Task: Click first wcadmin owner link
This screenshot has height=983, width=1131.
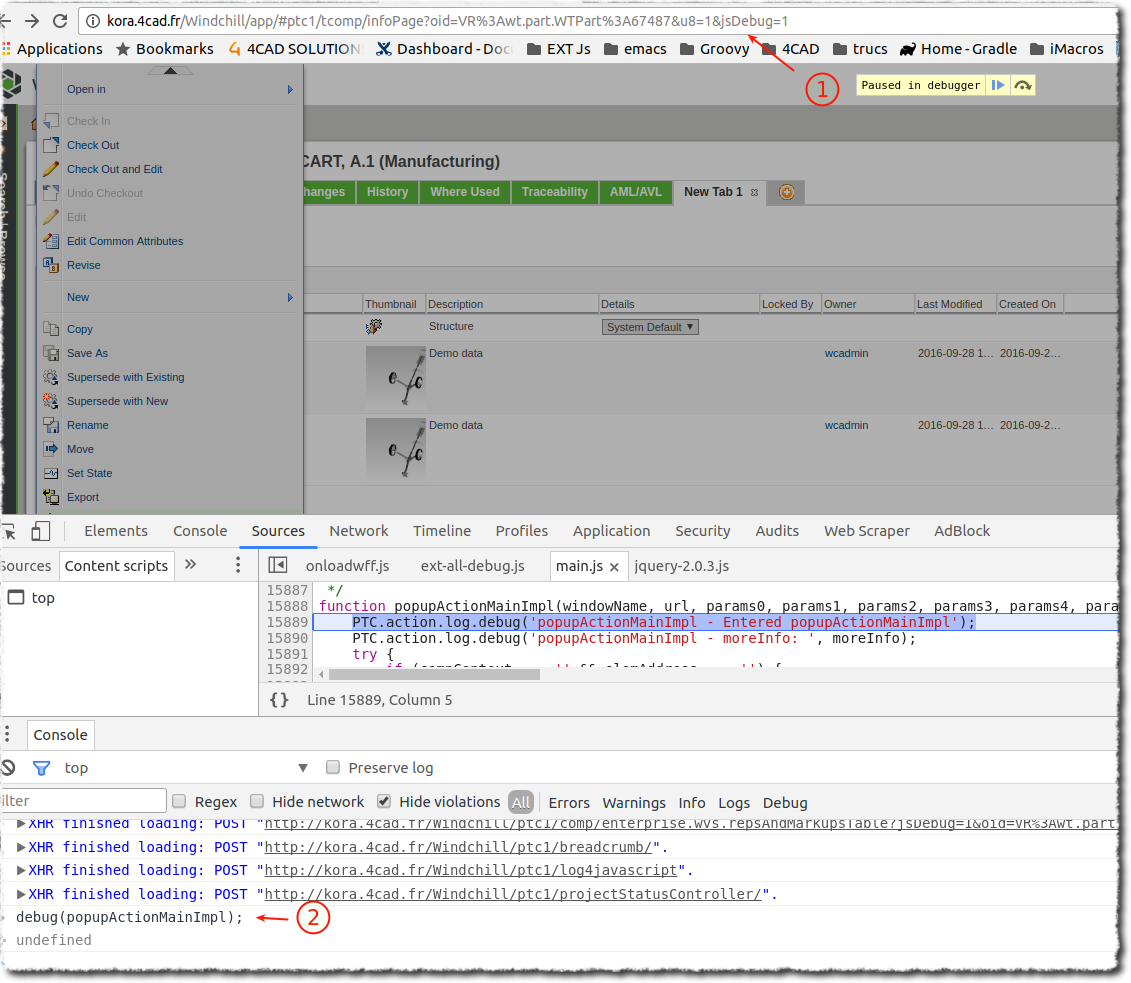Action: pos(846,353)
